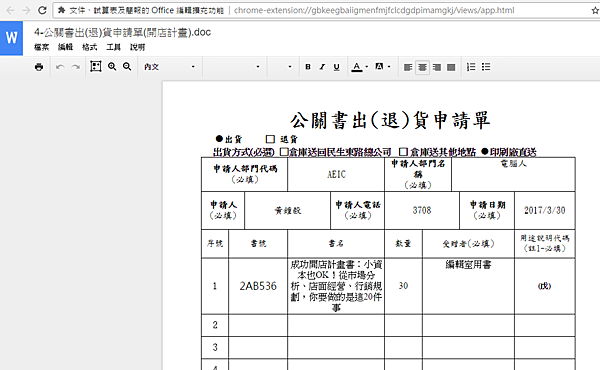The image size is (600, 370).
Task: Click the usage code (戊) cell
Action: [545, 286]
